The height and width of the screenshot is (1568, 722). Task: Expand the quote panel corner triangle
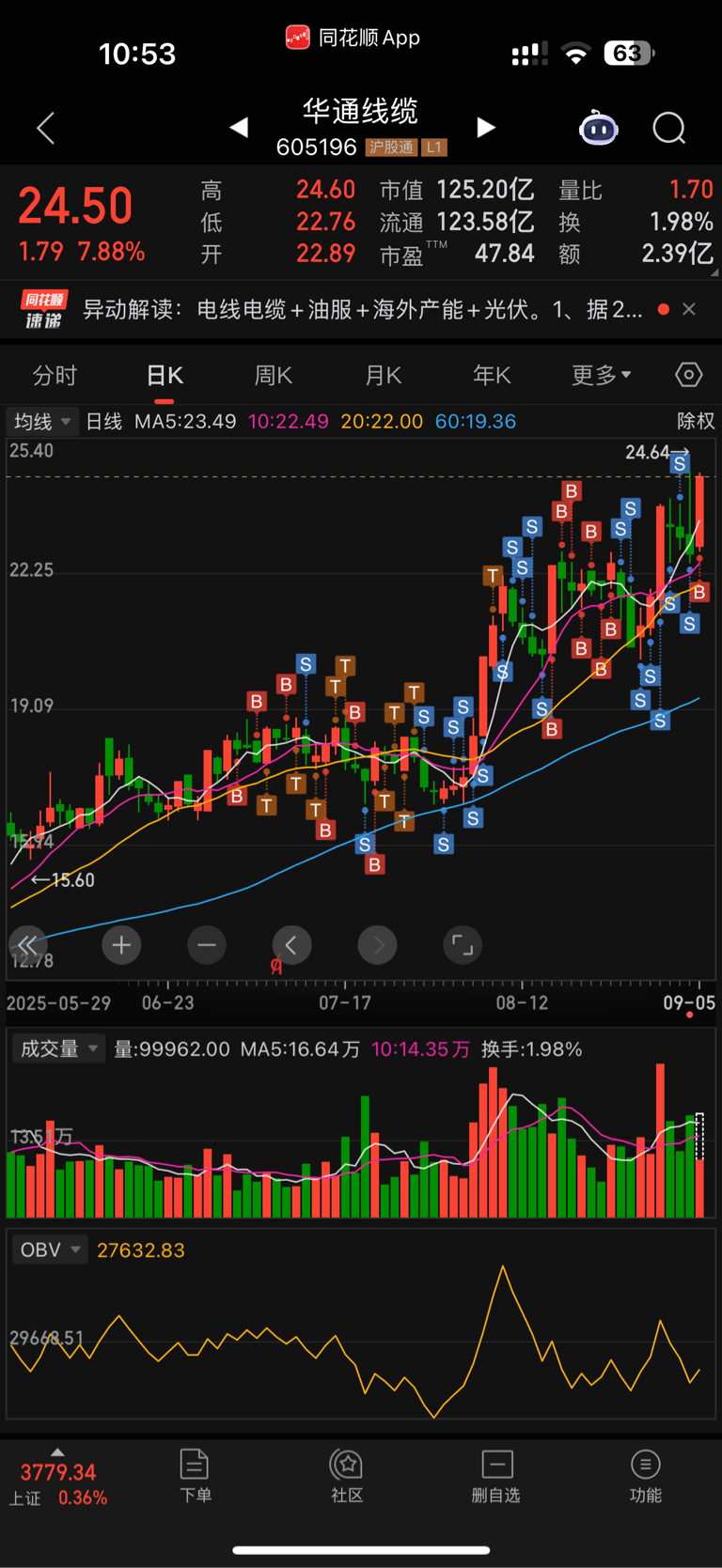point(715,273)
